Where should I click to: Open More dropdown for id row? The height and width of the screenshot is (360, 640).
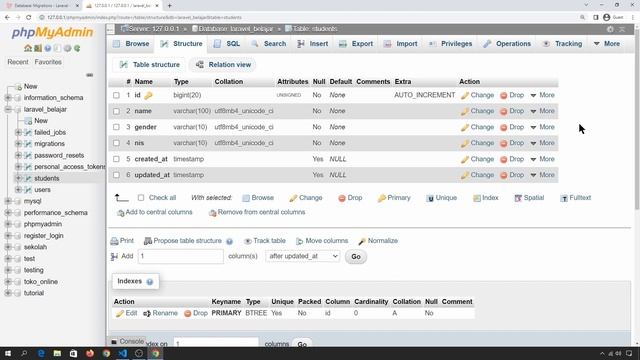click(542, 95)
